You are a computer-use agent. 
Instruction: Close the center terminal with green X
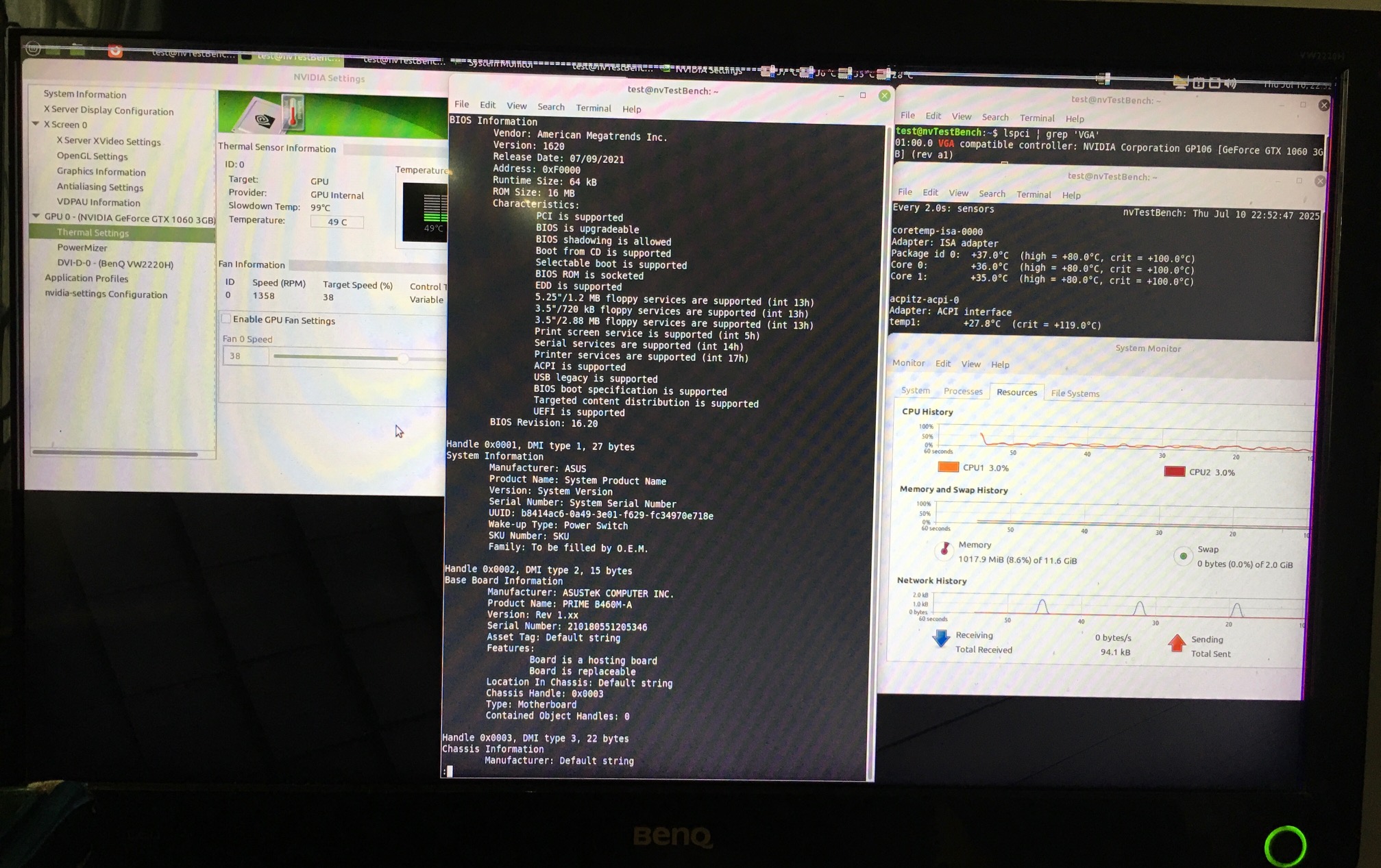tap(885, 95)
